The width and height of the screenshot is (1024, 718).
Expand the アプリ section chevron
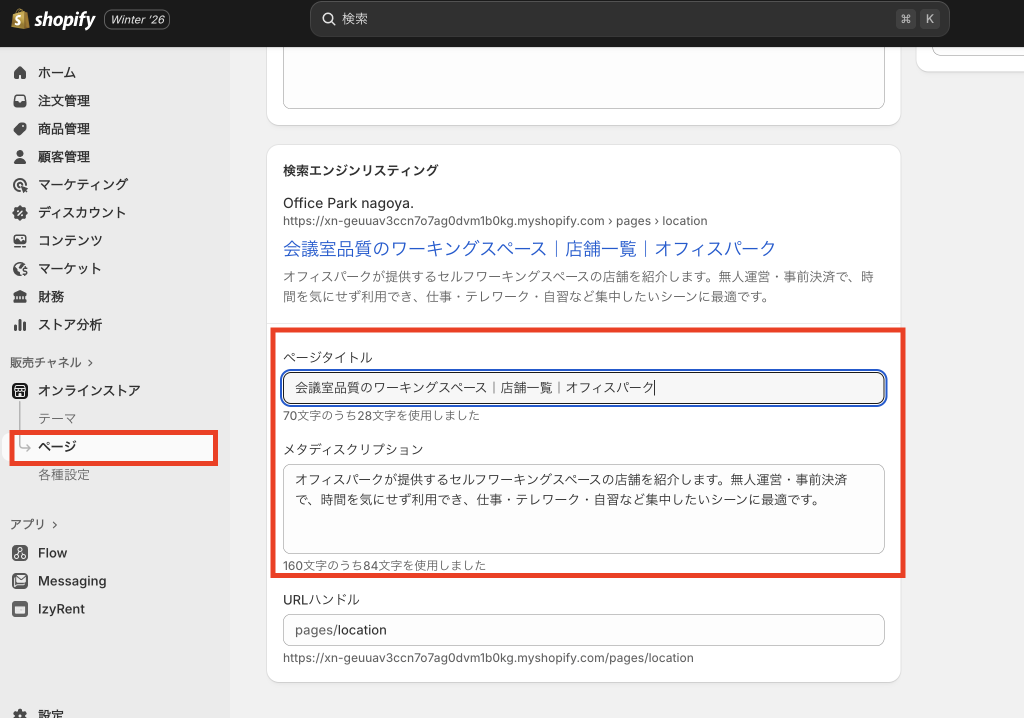click(55, 524)
